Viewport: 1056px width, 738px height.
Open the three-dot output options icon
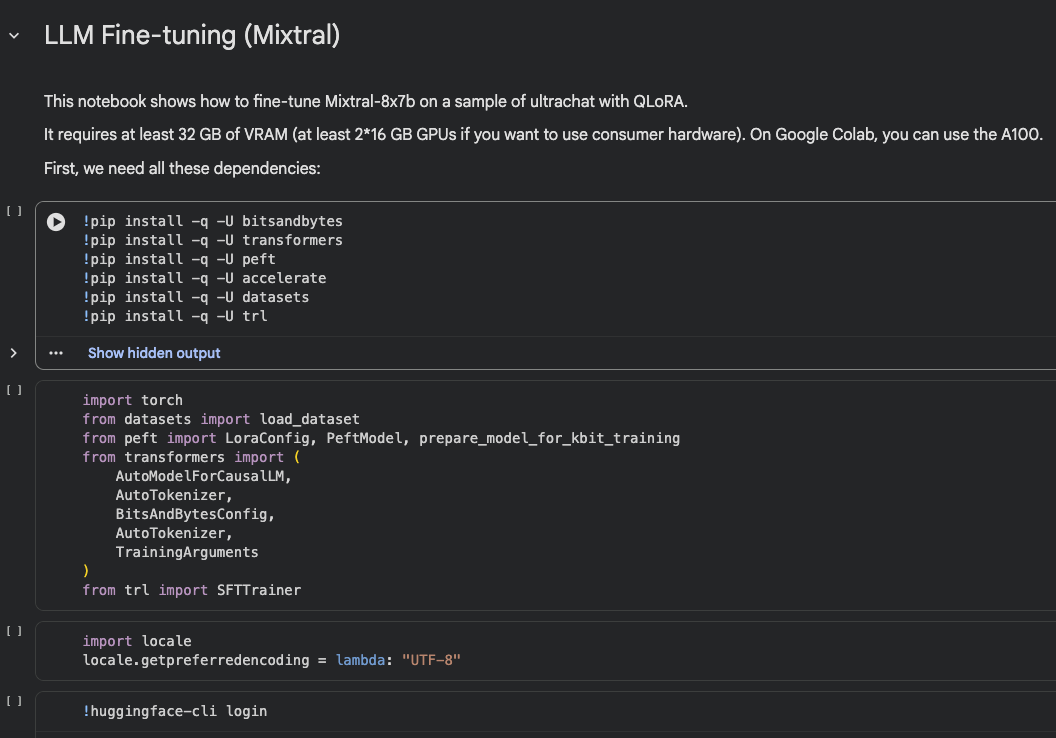pos(56,353)
